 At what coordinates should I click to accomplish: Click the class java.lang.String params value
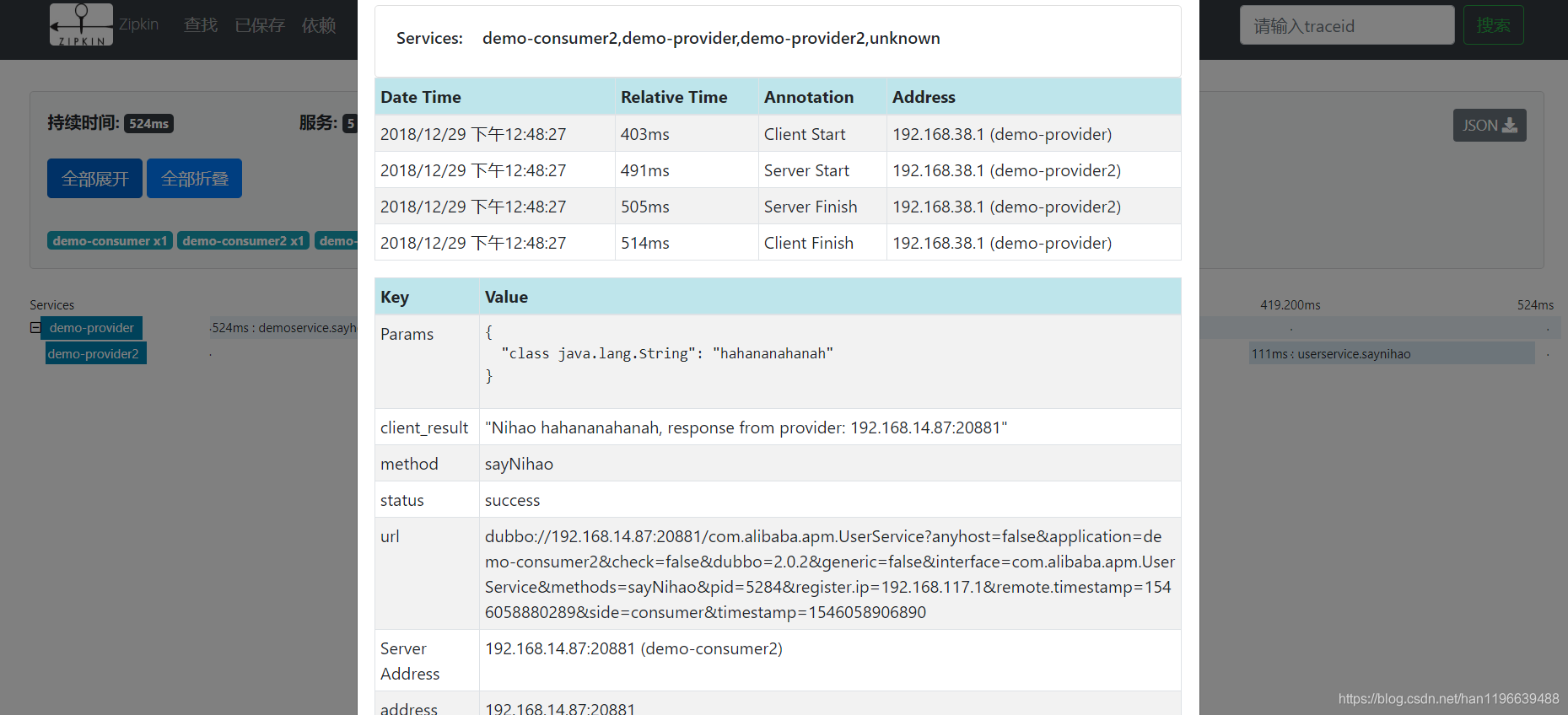(x=666, y=353)
